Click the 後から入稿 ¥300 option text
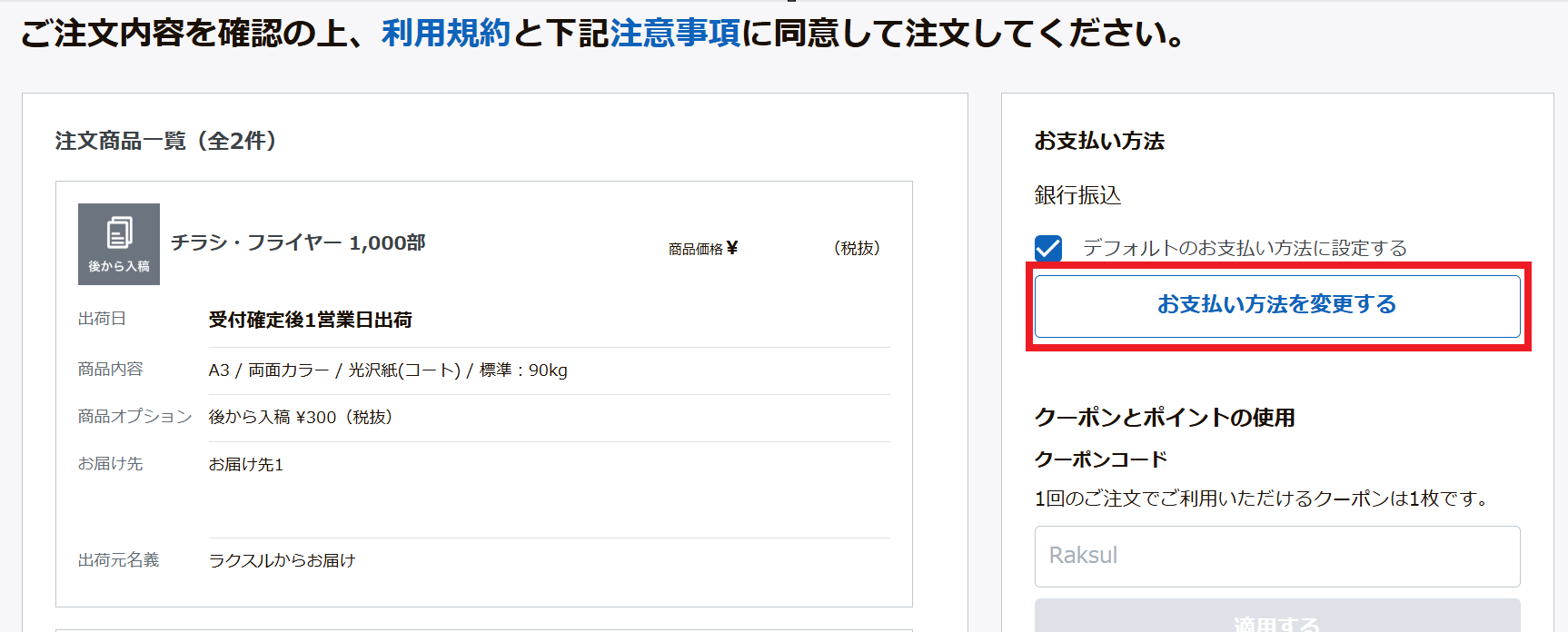The height and width of the screenshot is (632, 1568). pyautogui.click(x=301, y=418)
